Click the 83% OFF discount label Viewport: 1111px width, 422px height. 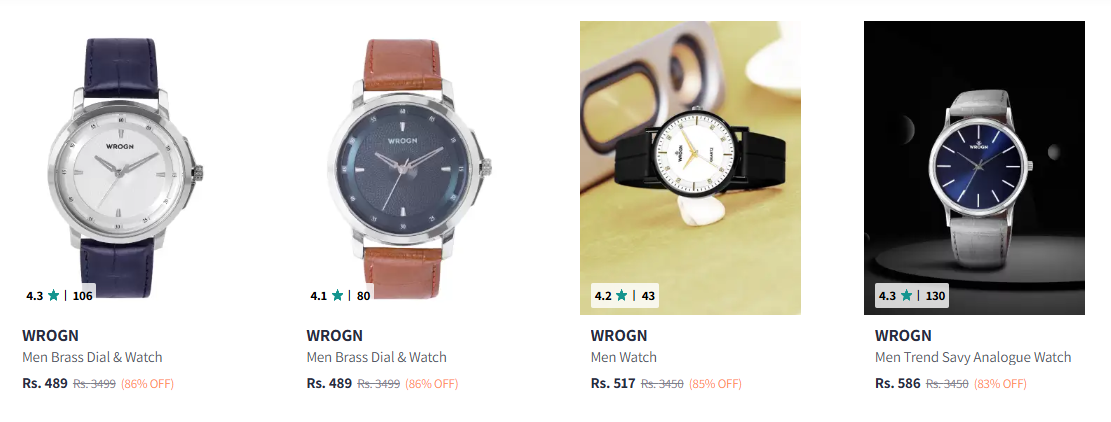tap(1000, 384)
